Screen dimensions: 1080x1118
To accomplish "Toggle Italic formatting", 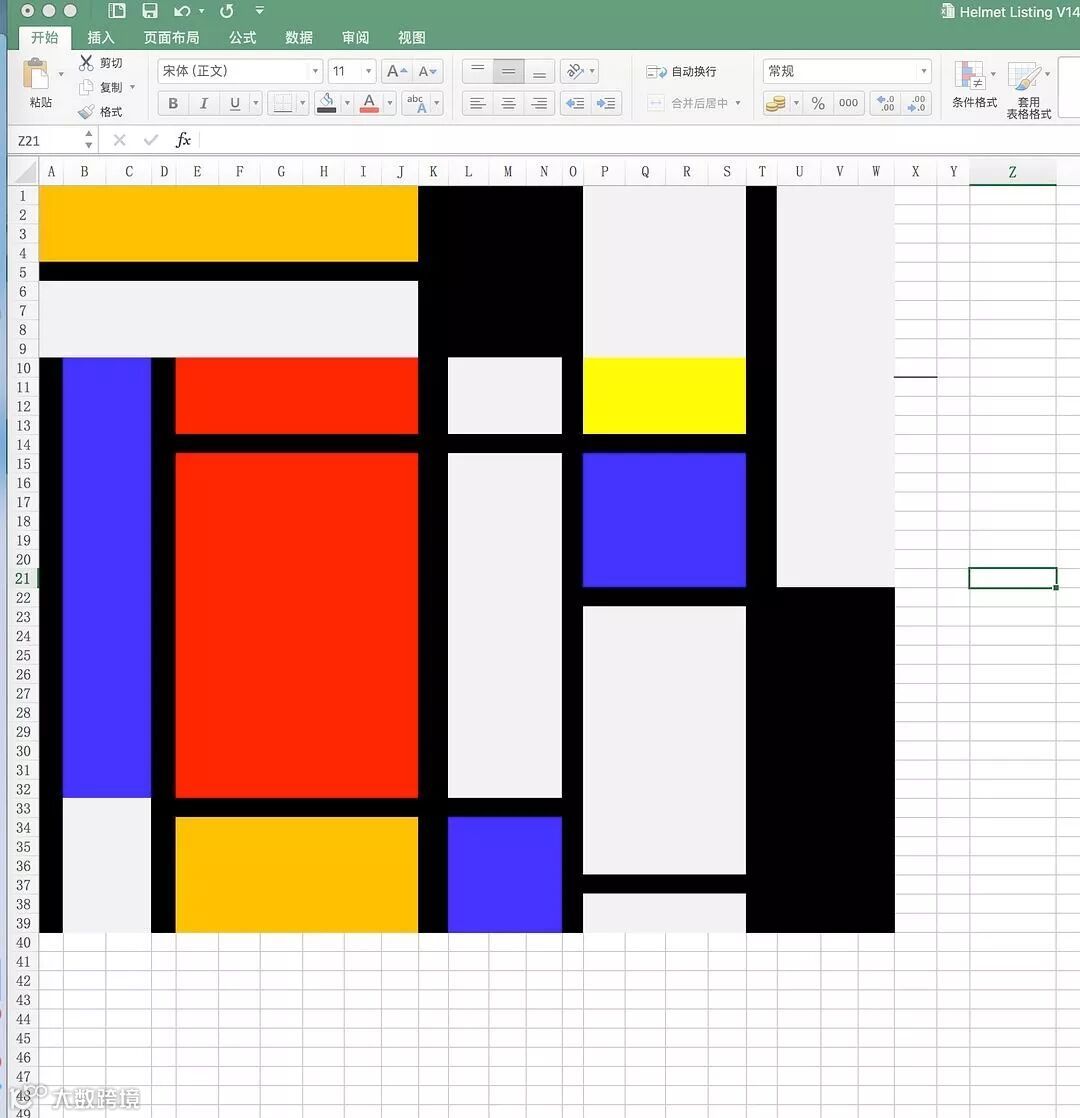I will [204, 103].
